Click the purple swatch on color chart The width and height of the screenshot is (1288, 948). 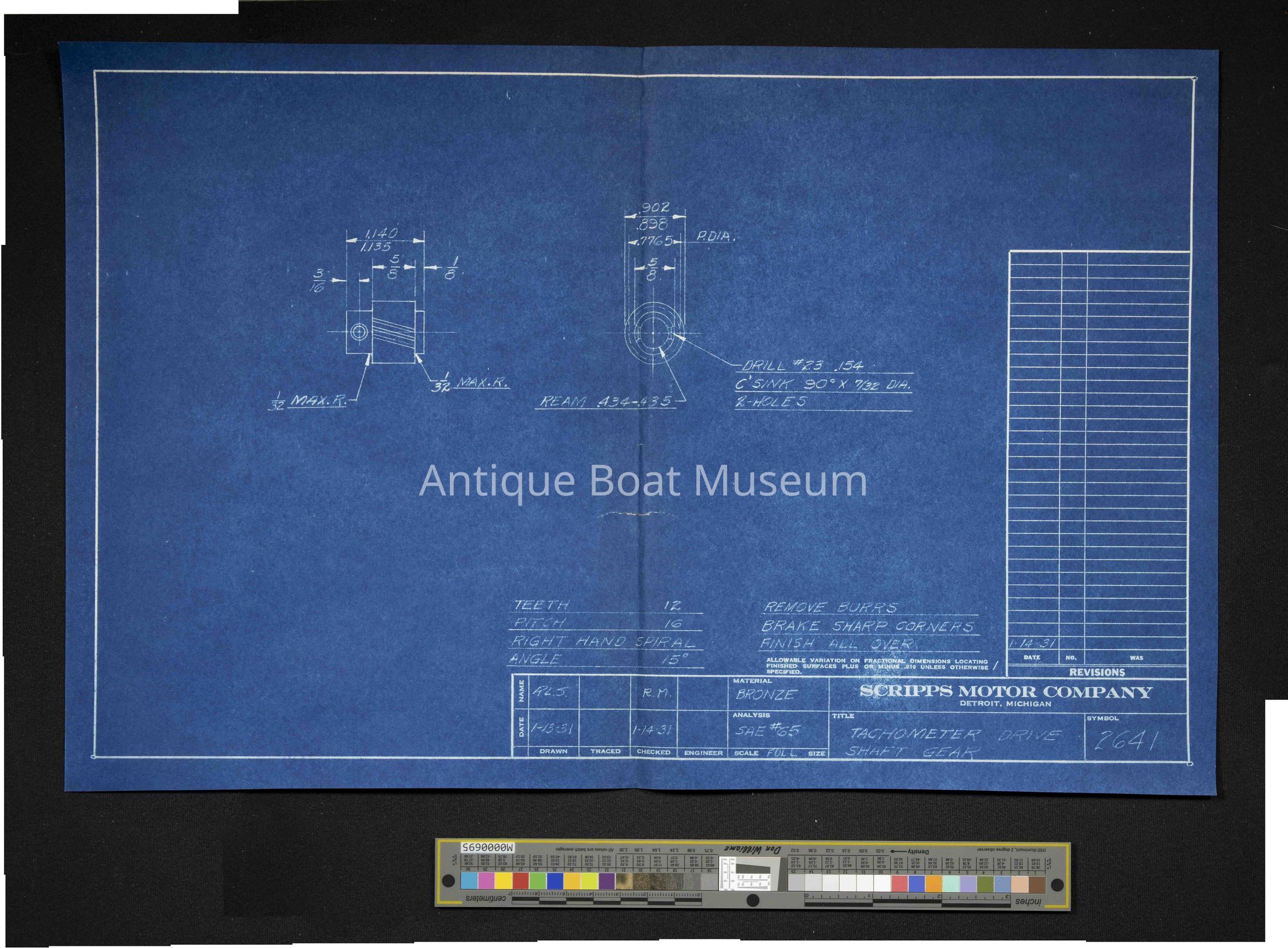coord(607,881)
